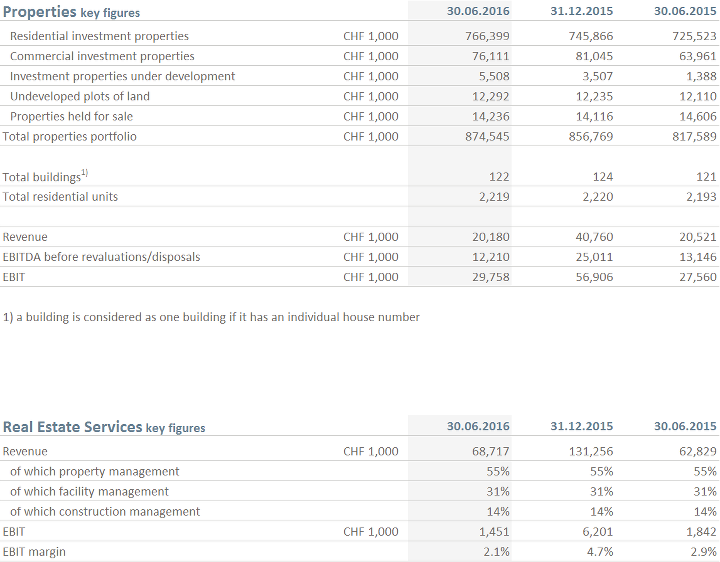
Task: Click the 874,545 total portfolio value
Action: click(x=488, y=136)
